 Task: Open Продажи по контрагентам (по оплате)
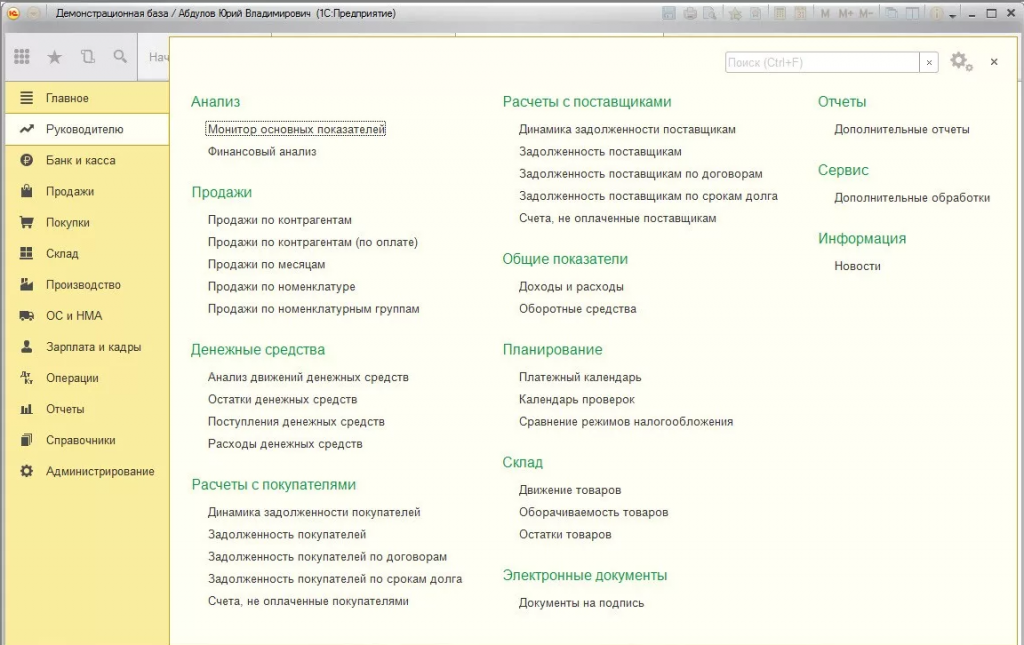tap(313, 242)
